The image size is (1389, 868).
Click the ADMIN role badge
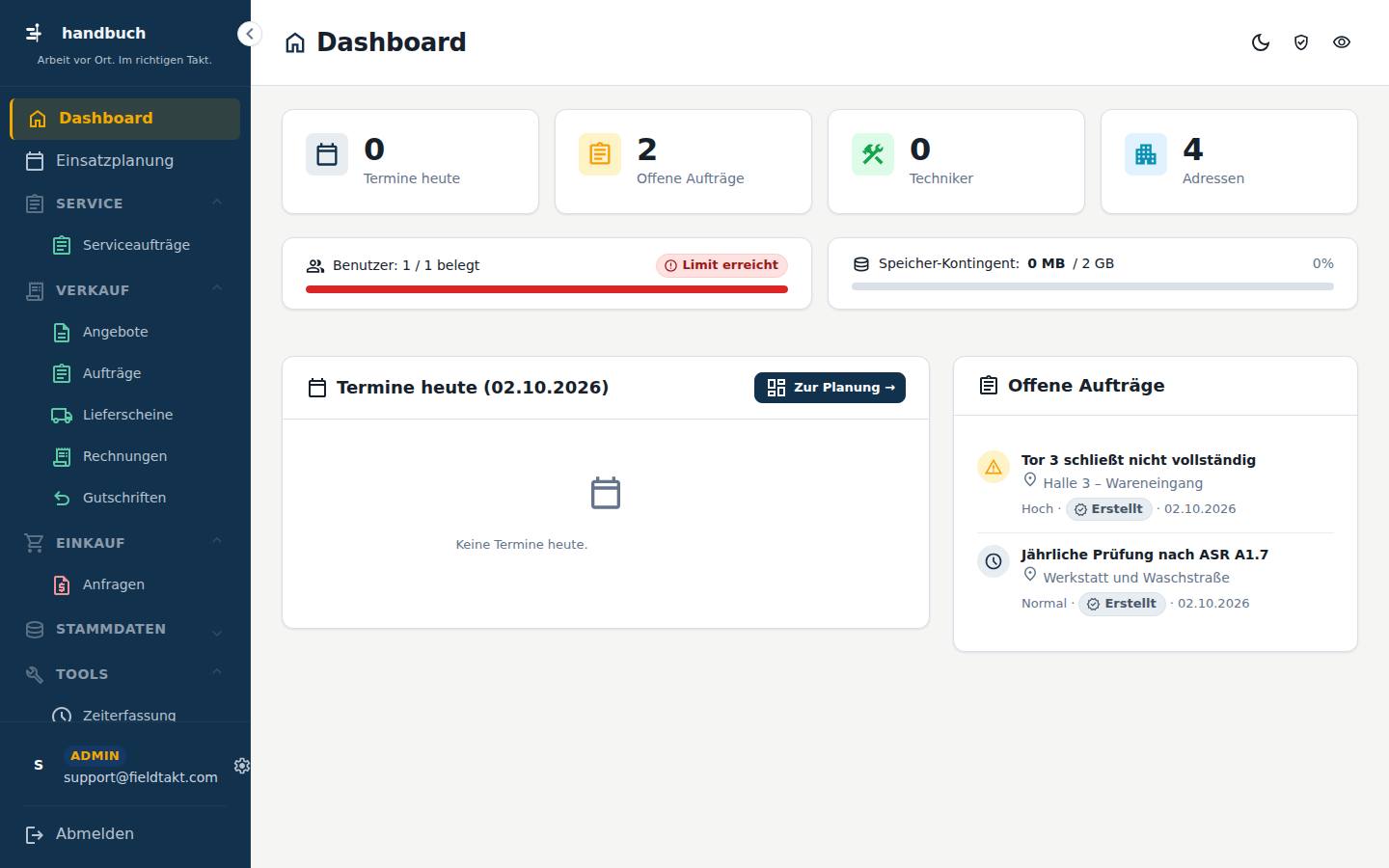coord(95,756)
